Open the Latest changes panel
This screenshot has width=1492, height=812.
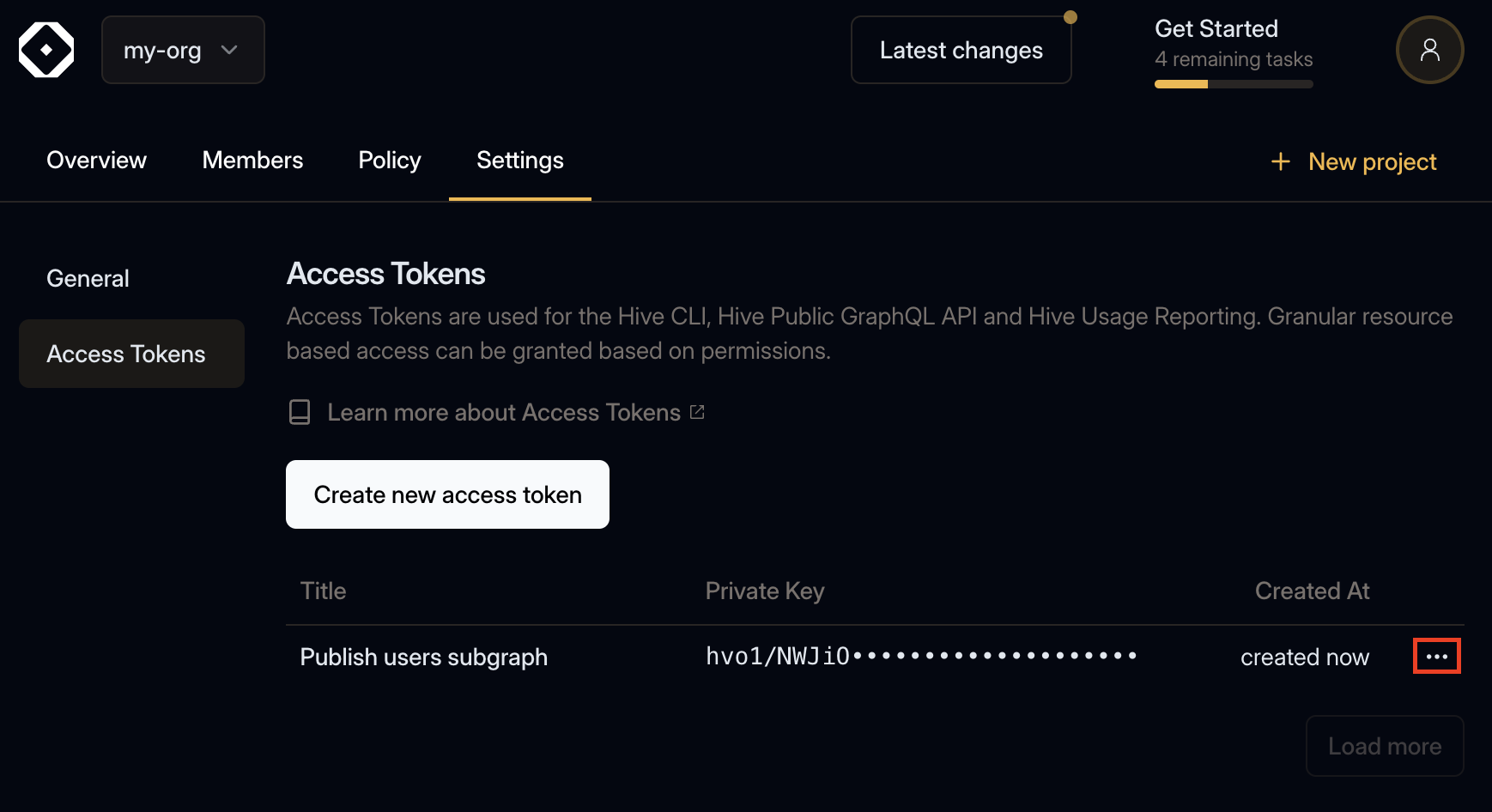tap(961, 50)
